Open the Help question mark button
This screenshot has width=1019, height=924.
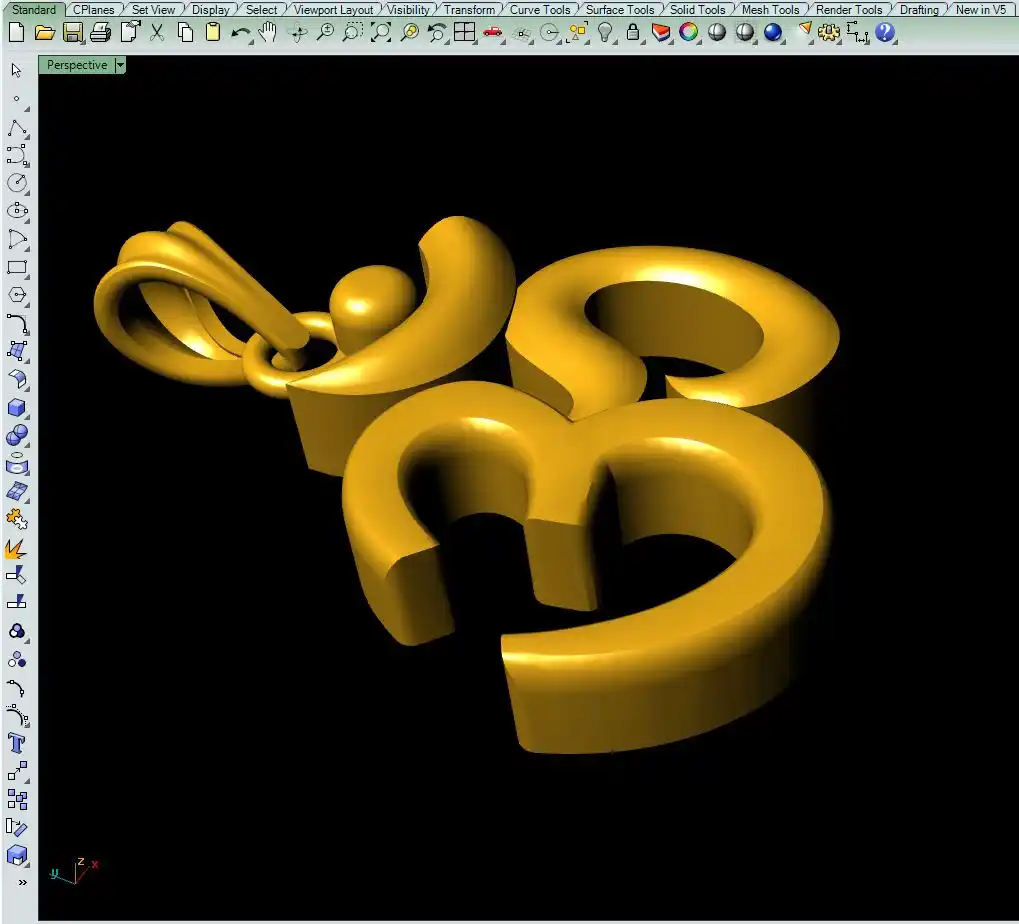click(x=885, y=32)
